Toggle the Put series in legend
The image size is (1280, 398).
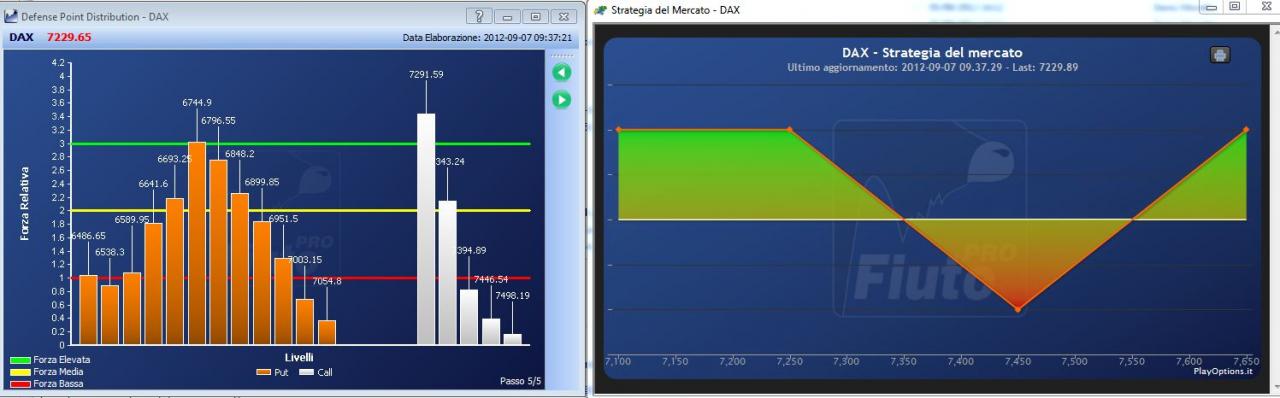coord(272,372)
